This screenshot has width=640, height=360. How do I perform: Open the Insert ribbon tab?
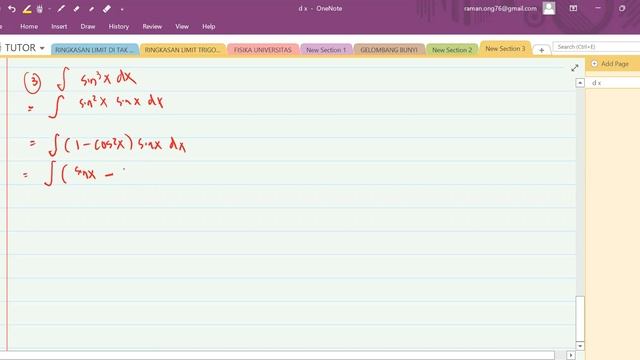coord(59,27)
